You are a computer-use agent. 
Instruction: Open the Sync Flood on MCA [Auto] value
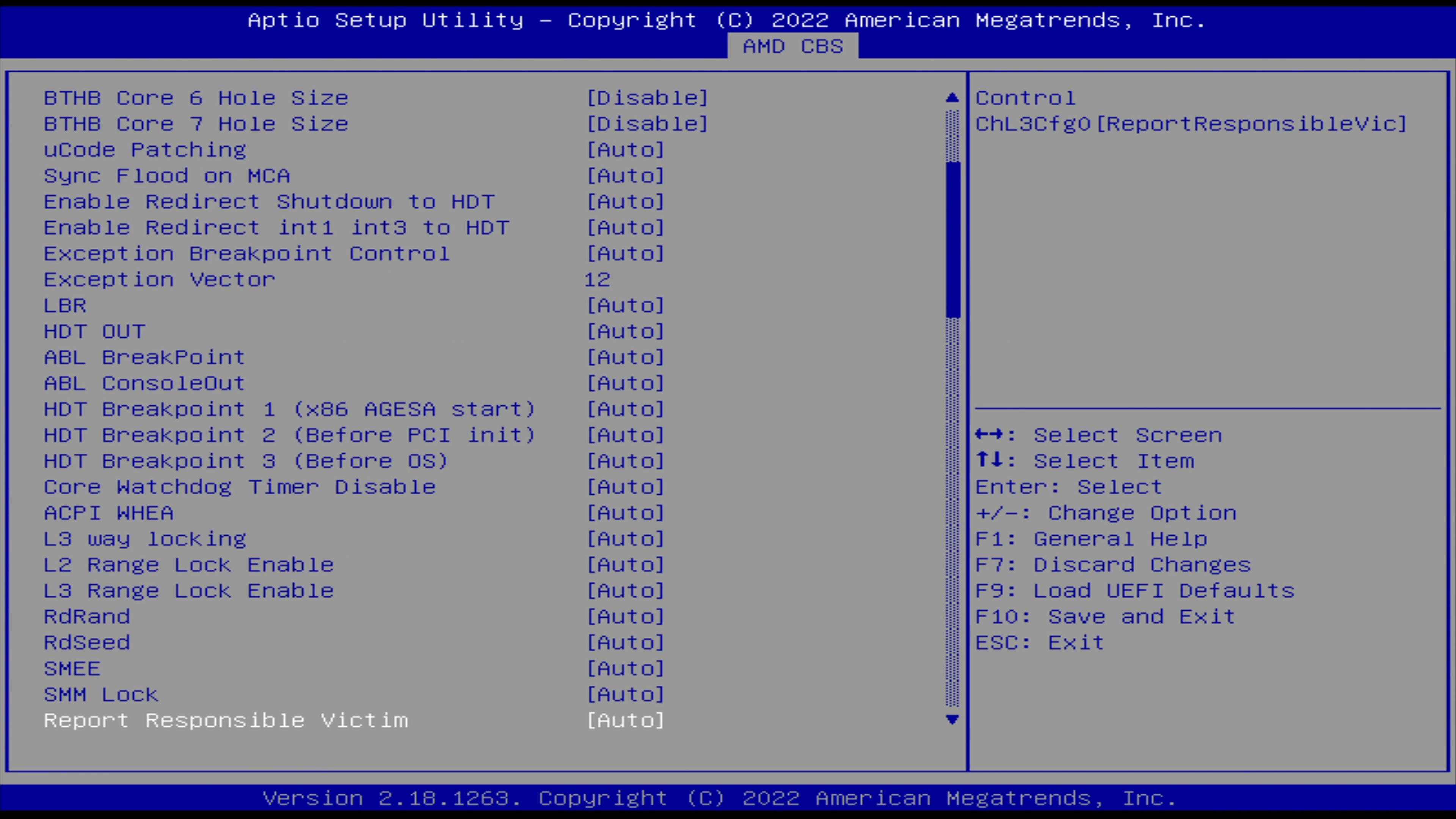pyautogui.click(x=625, y=176)
